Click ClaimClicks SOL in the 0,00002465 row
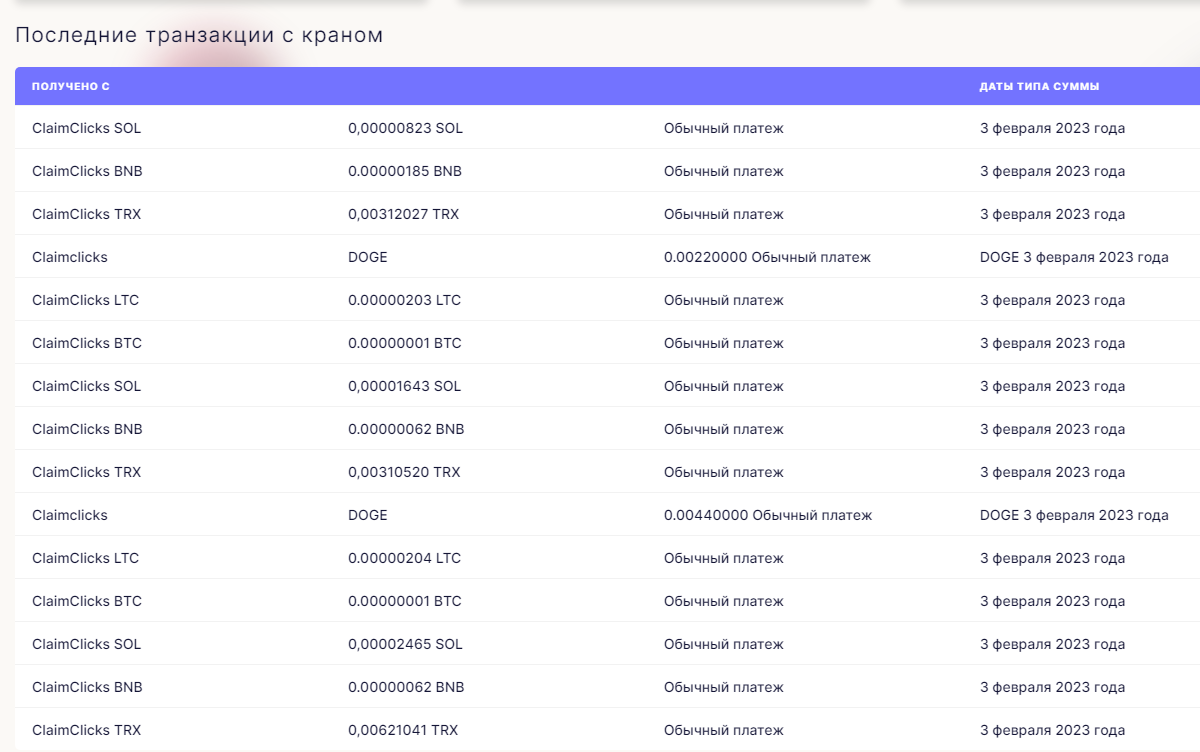This screenshot has width=1200, height=752. [x=87, y=644]
